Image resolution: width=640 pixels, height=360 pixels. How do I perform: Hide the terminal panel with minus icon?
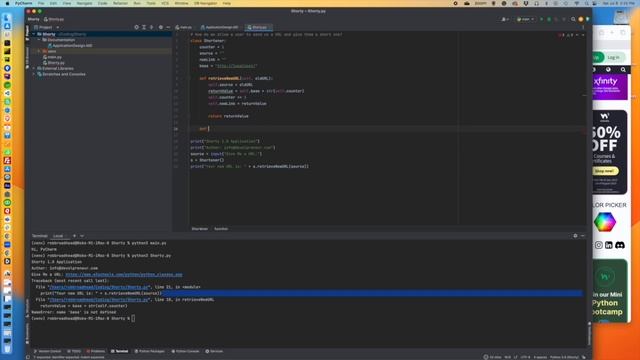pos(582,236)
